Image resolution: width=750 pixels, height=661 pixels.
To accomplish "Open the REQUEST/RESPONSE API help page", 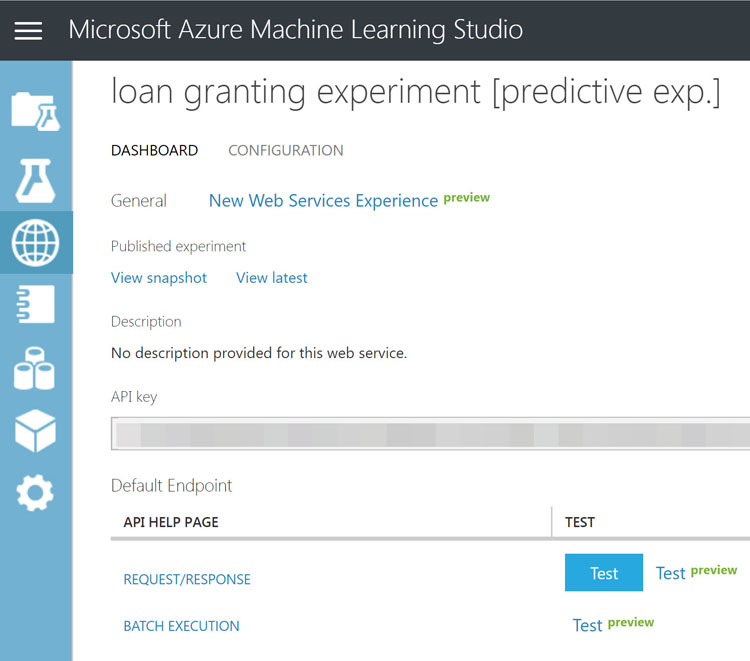I will [187, 579].
